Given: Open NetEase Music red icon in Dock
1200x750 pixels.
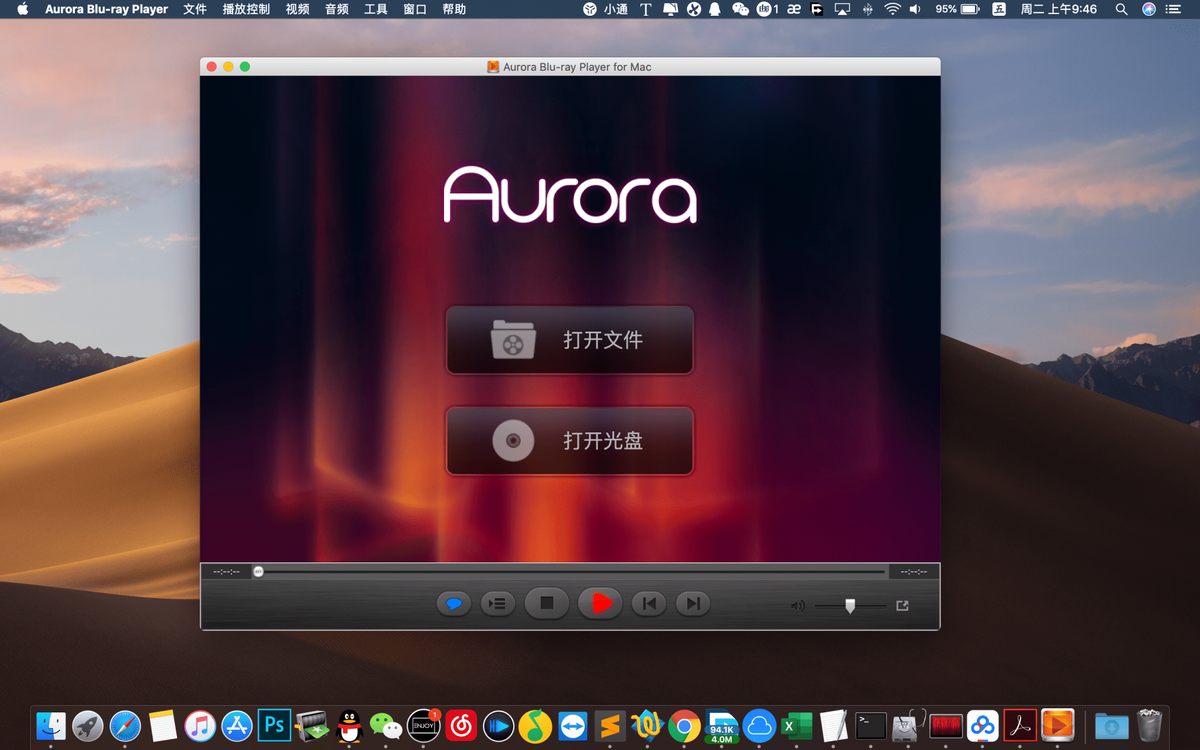Looking at the screenshot, I should point(461,724).
